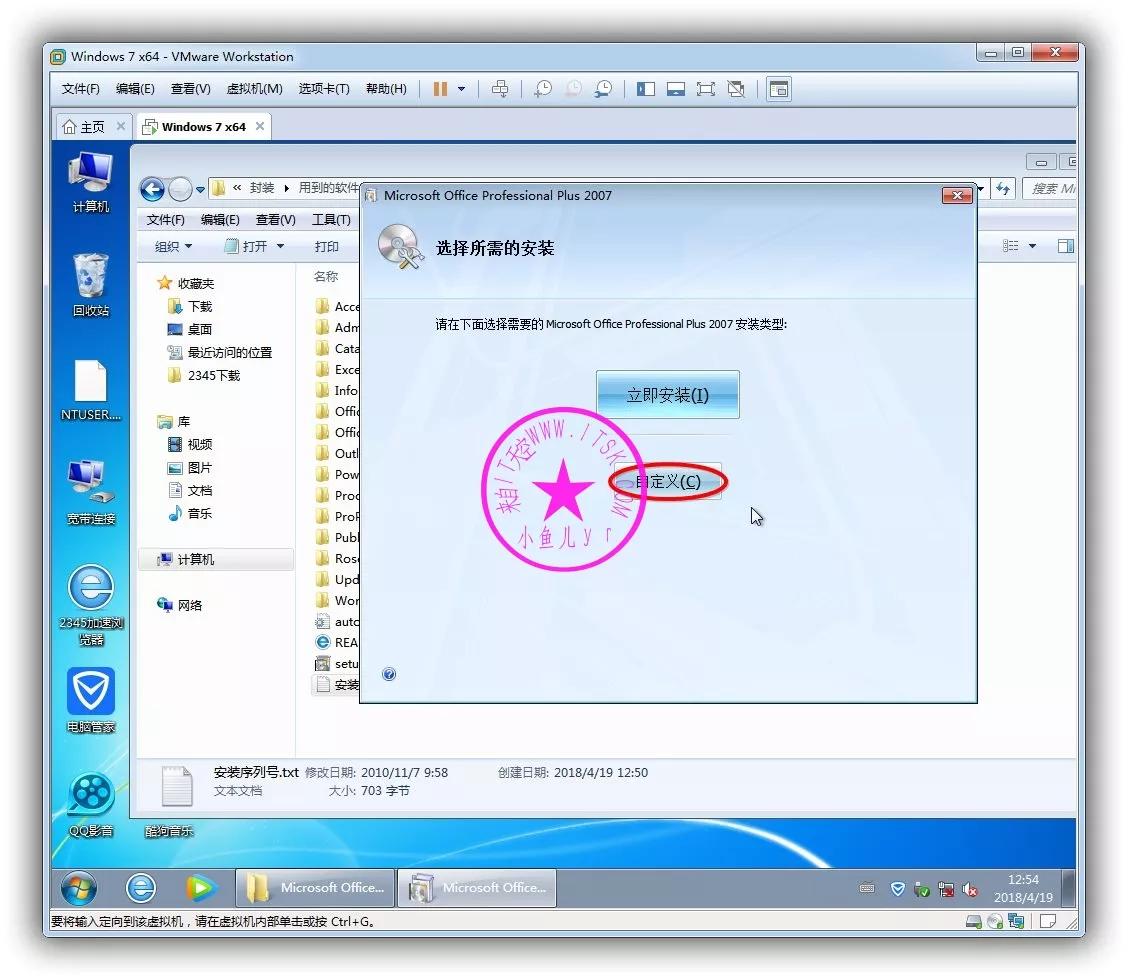Open the power options dropdown beside pause
The image size is (1128, 980).
tap(461, 89)
